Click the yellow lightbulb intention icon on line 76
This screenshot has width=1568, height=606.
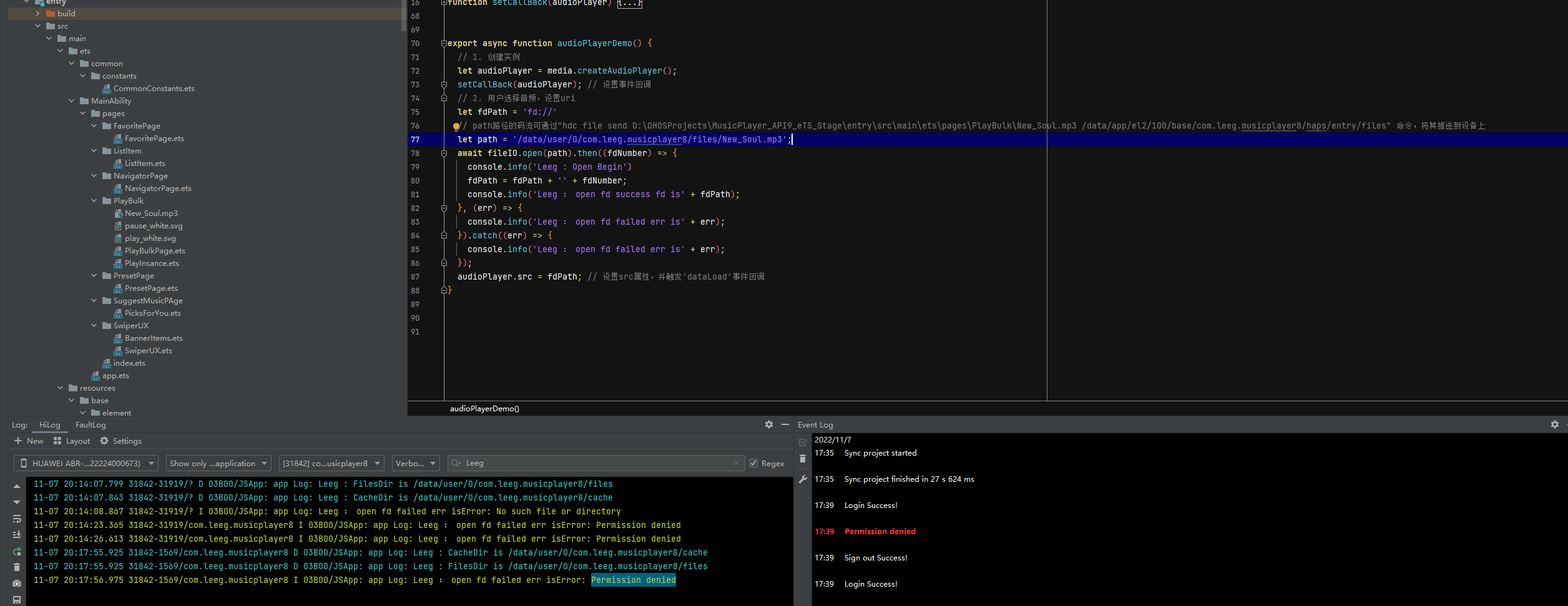[x=456, y=126]
